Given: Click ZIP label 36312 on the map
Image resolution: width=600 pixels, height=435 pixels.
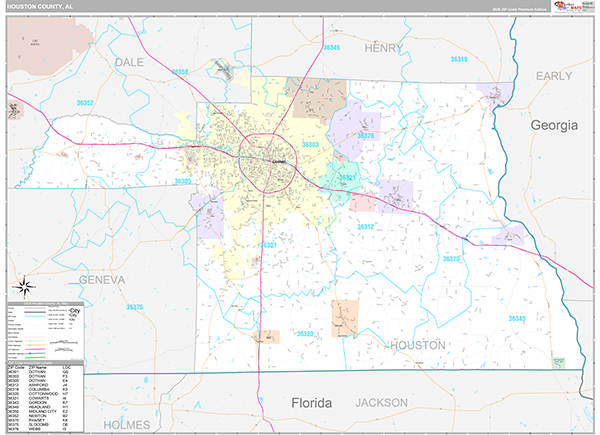Looking at the screenshot, I should click(x=365, y=227).
